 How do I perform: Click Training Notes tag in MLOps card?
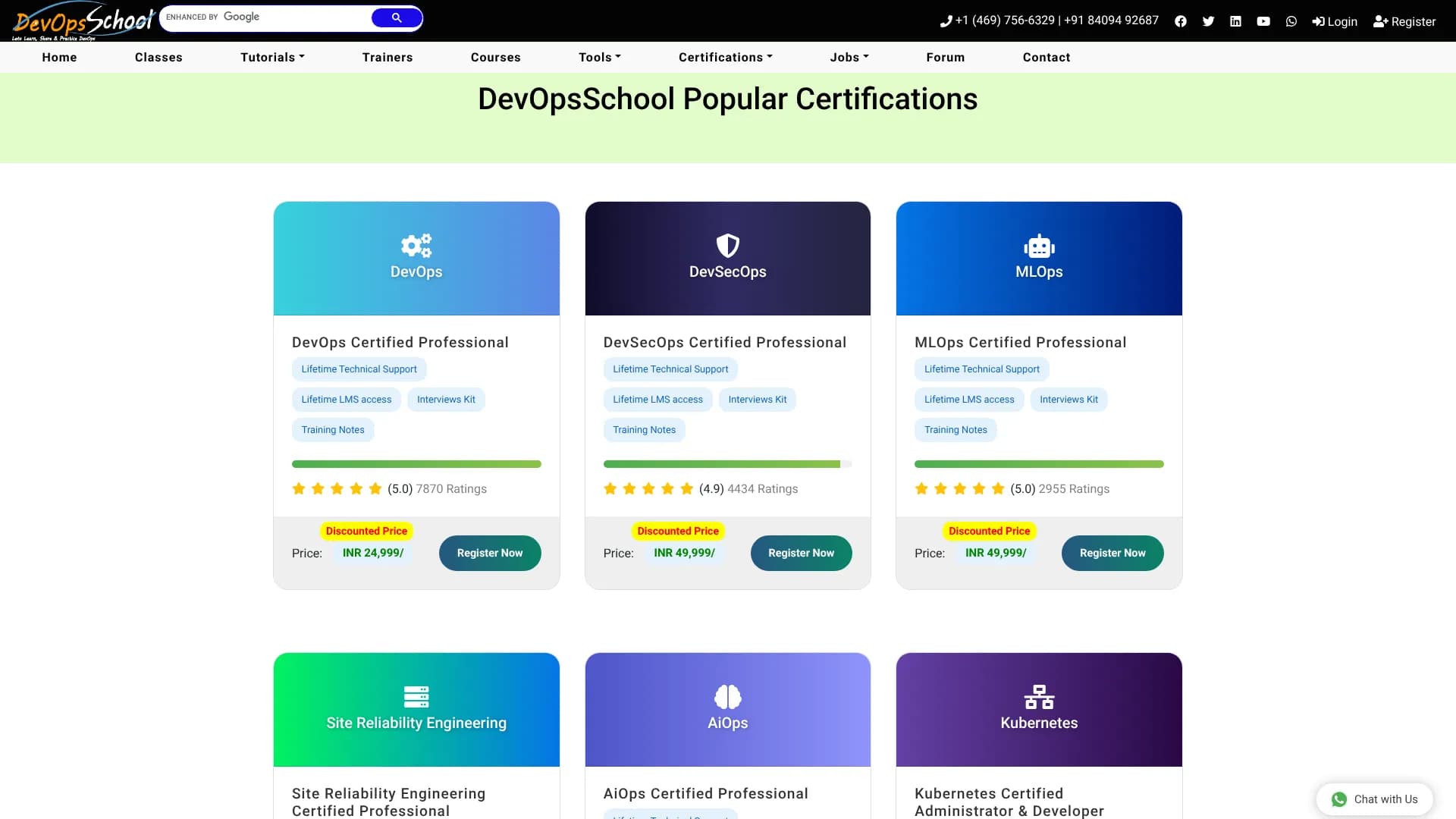[955, 430]
